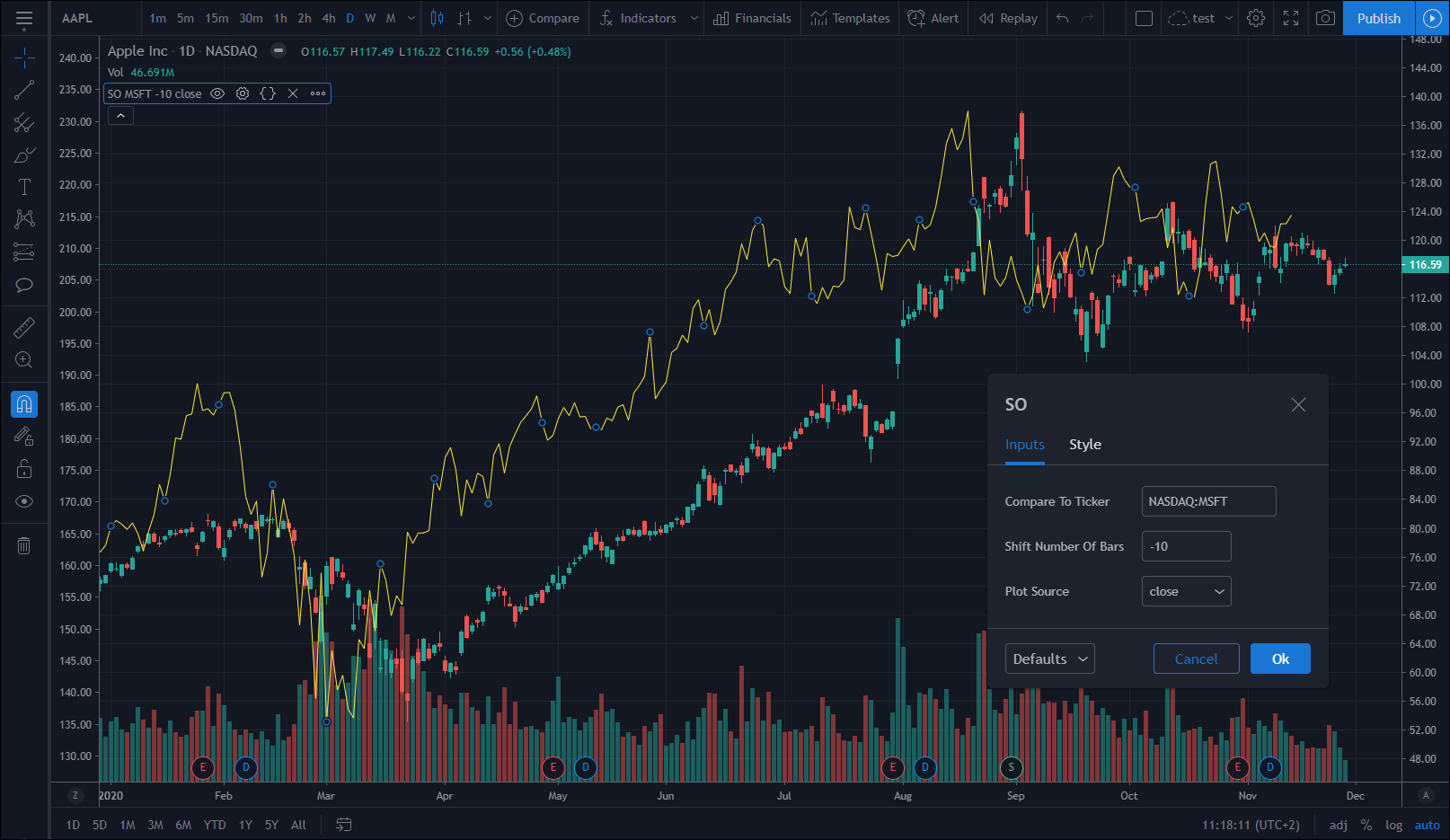The width and height of the screenshot is (1450, 840).
Task: Select the ruler measure tool
Action: click(x=24, y=328)
